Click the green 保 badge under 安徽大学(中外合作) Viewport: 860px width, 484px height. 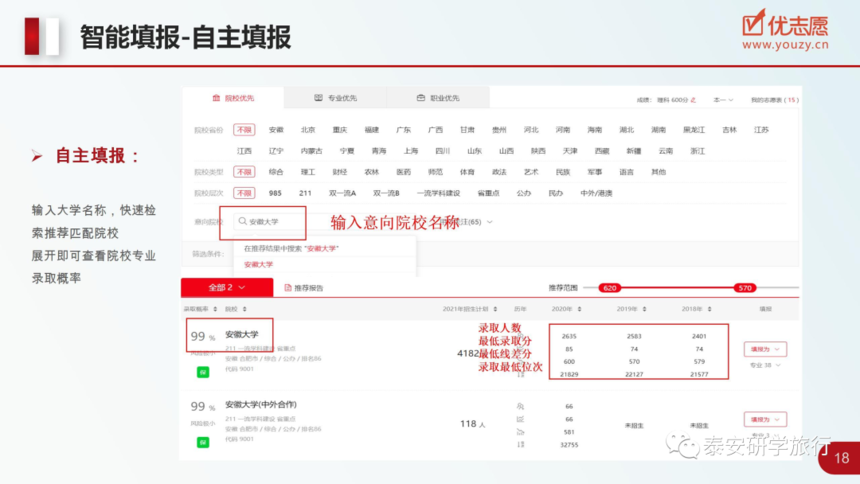[203, 442]
